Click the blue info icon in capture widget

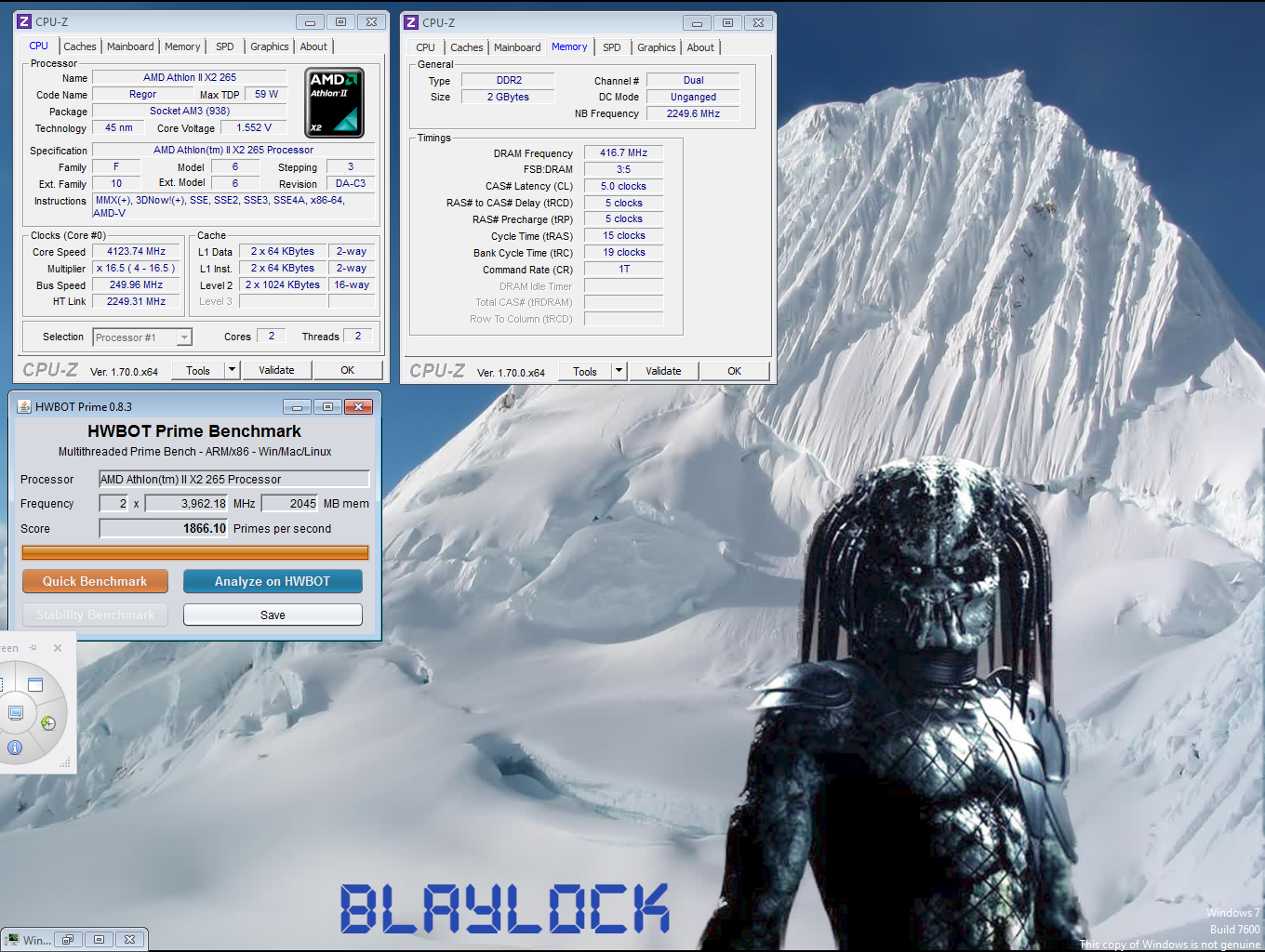click(15, 747)
